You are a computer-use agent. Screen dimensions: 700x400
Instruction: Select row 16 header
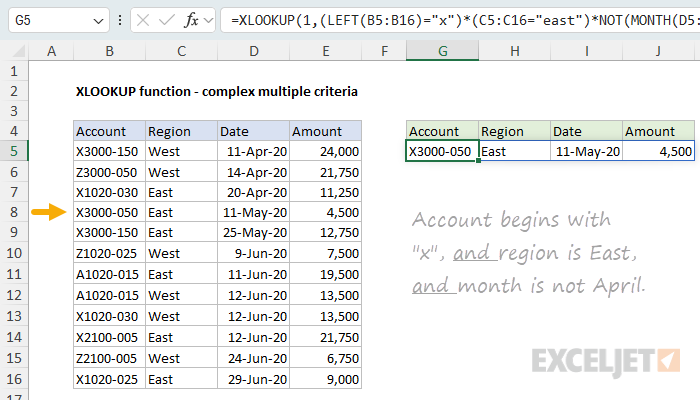coord(14,379)
